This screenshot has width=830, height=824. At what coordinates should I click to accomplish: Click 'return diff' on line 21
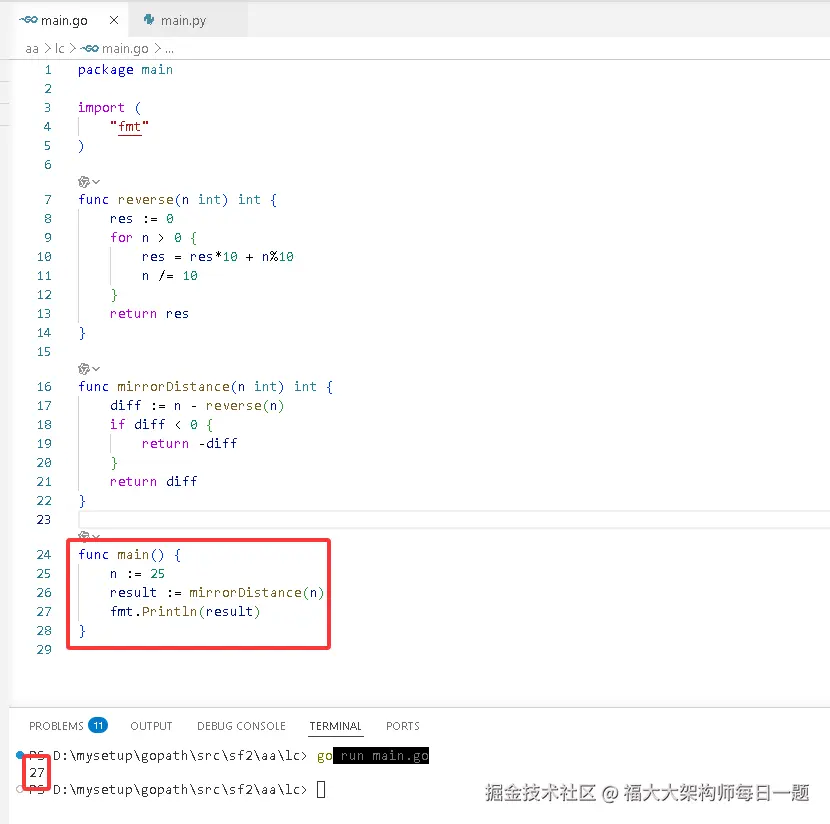click(154, 482)
